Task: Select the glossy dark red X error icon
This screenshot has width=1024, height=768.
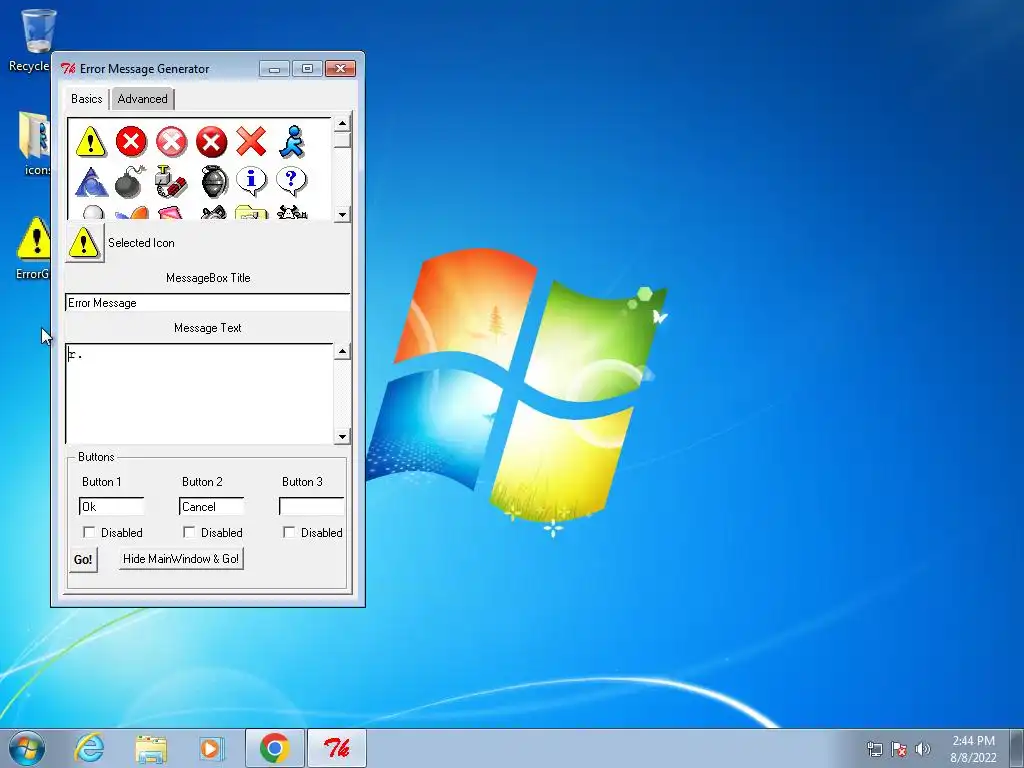Action: coord(212,142)
